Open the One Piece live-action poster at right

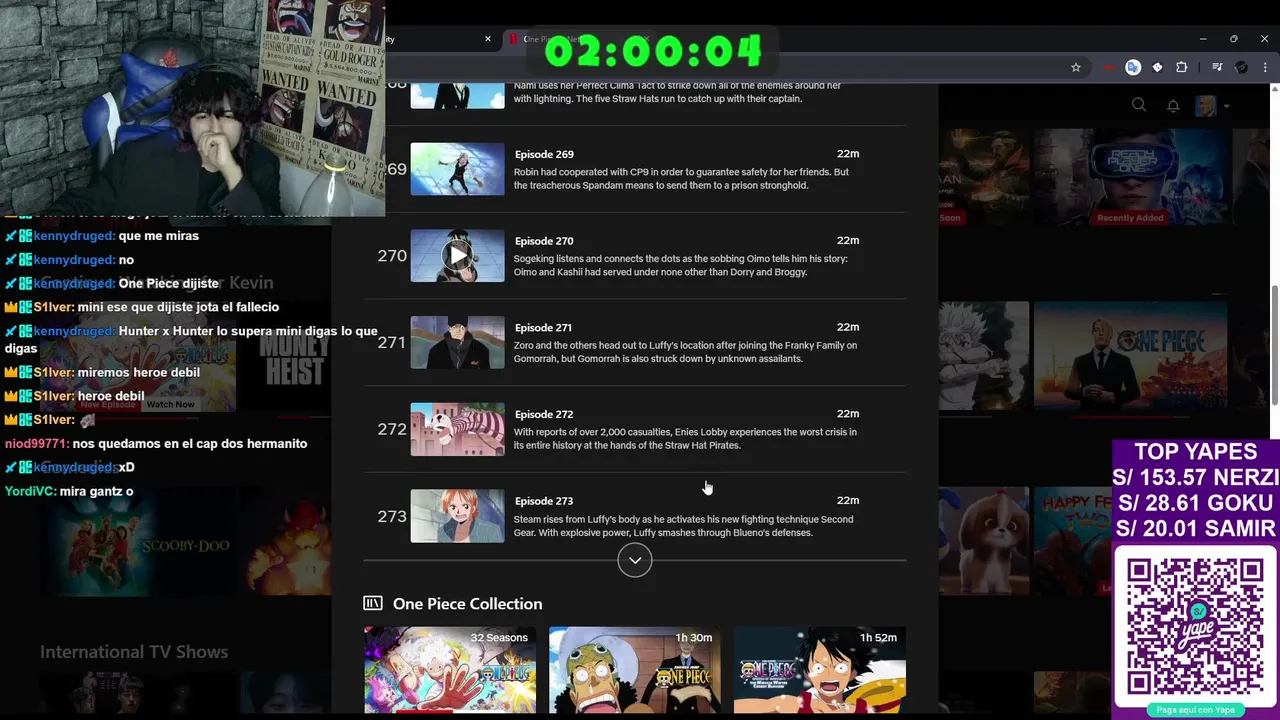click(1131, 356)
